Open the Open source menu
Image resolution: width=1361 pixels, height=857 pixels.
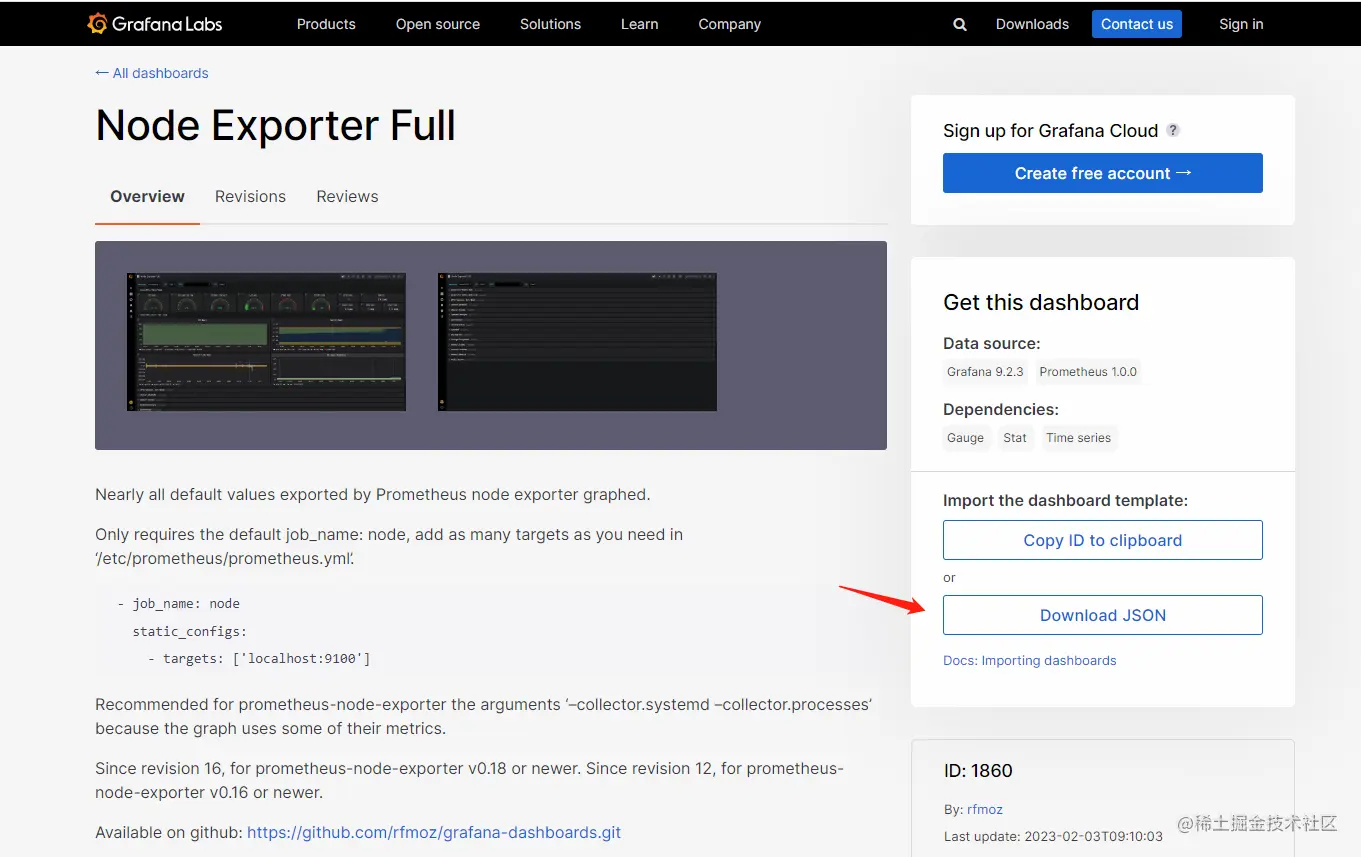(438, 24)
